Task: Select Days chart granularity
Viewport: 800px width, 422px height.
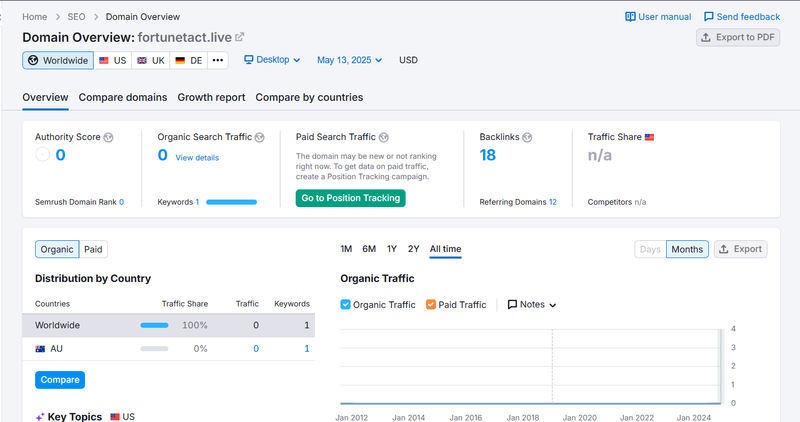Action: [650, 250]
